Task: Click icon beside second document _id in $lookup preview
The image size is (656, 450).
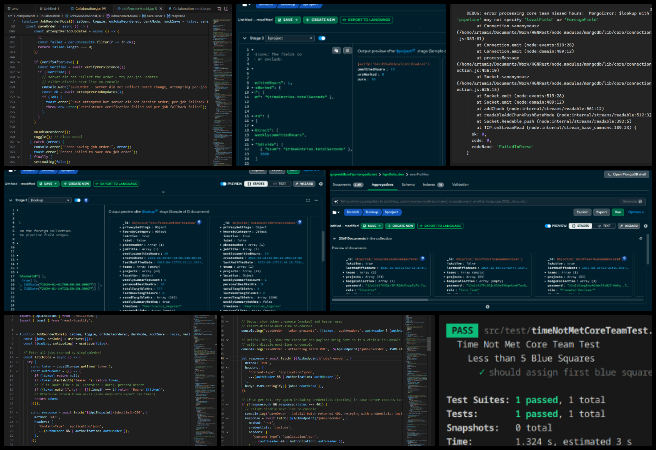Action: click(300, 222)
